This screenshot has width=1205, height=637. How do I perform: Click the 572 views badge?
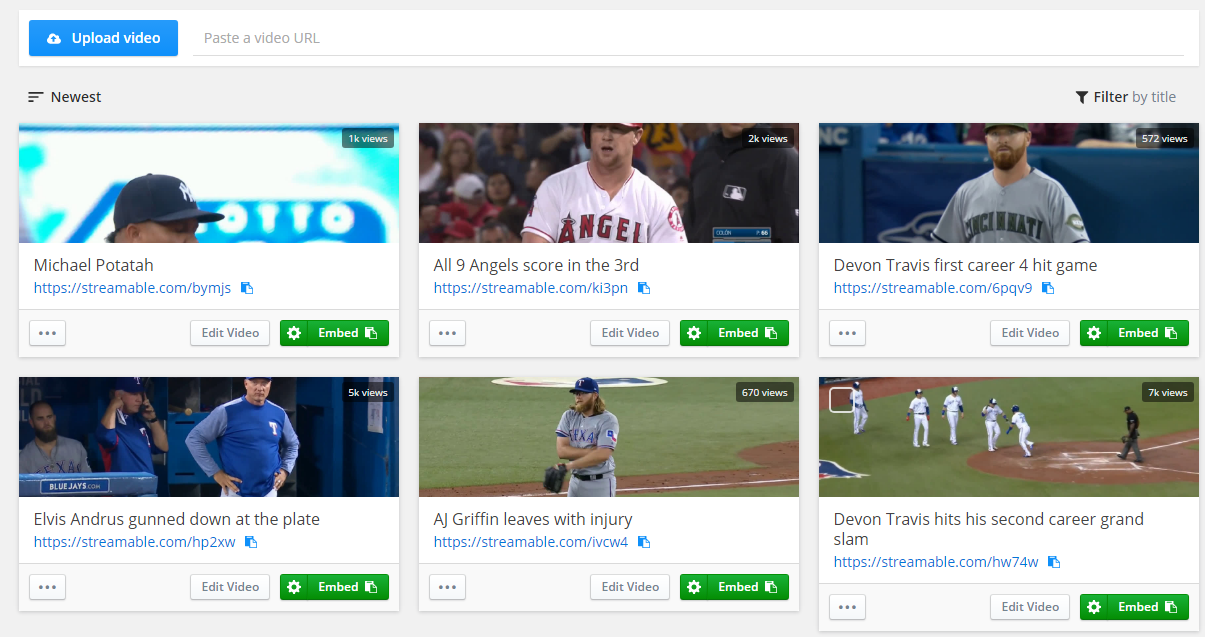(x=1165, y=138)
